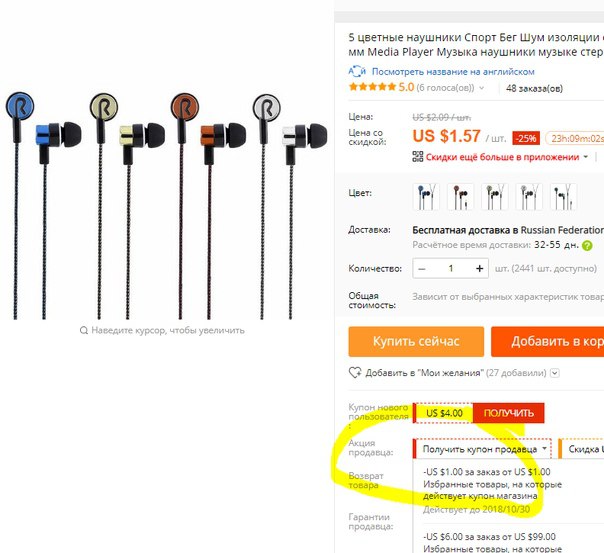
Task: Click the QR code icon for app discounts
Action: [x=418, y=157]
